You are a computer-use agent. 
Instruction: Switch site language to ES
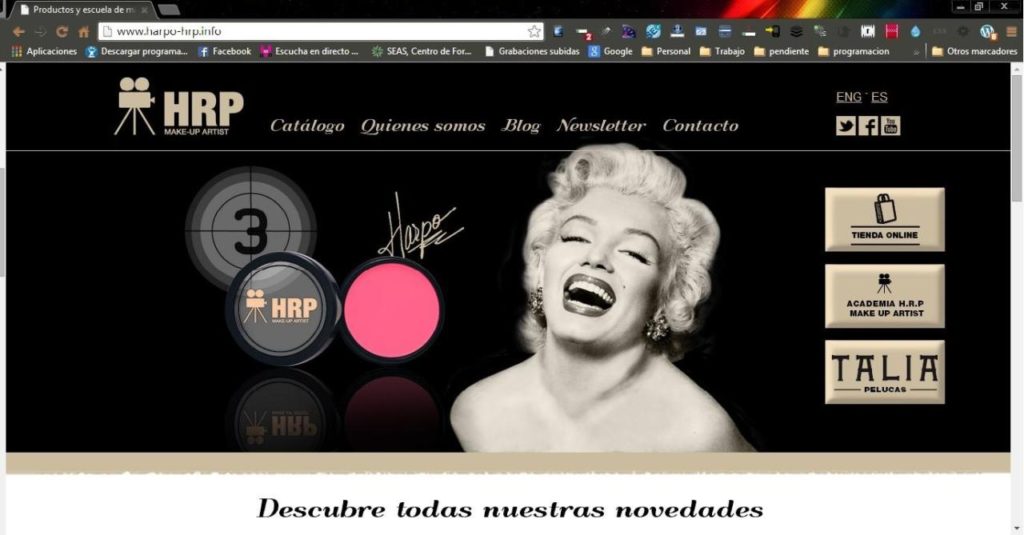tap(879, 97)
